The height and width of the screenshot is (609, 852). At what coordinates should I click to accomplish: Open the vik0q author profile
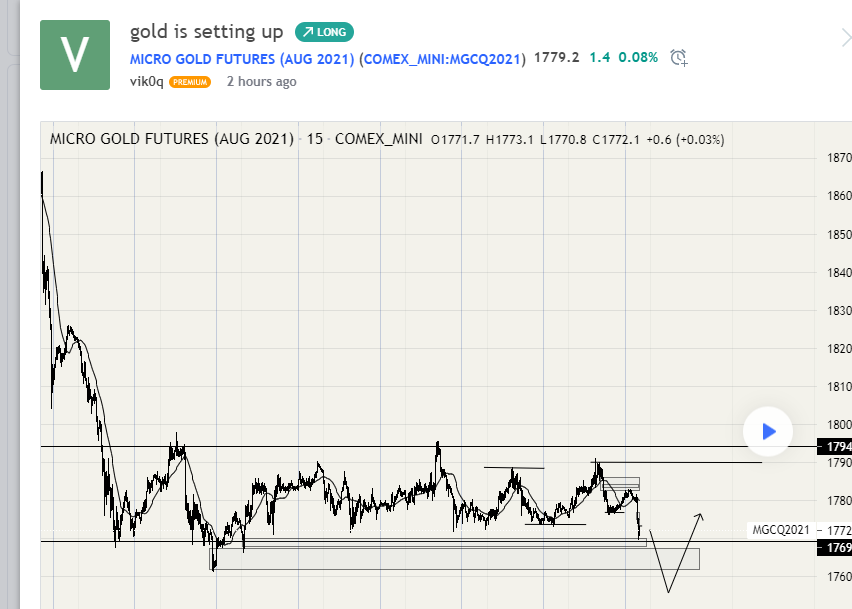tap(146, 82)
